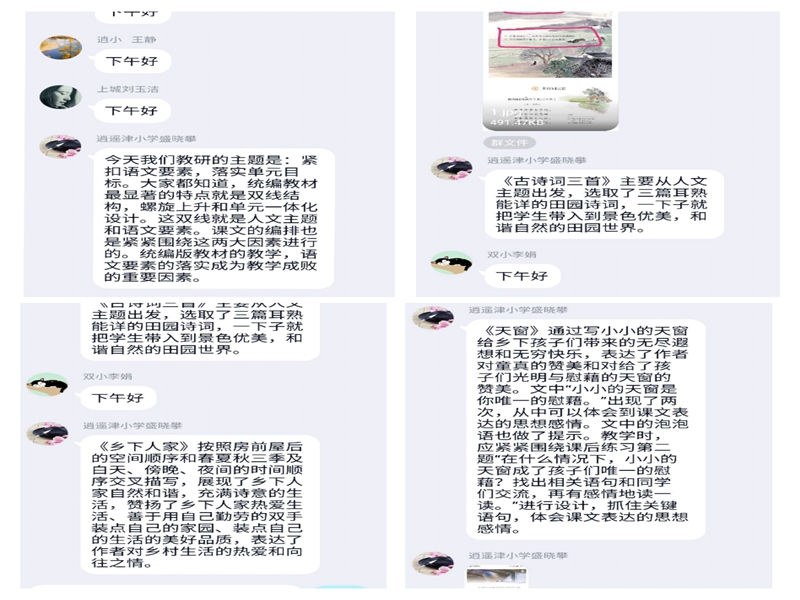The width and height of the screenshot is (800, 600).
Task: Click sender name 逍遥津小学盛晓攀 above 天窗 message
Action: click(x=518, y=310)
